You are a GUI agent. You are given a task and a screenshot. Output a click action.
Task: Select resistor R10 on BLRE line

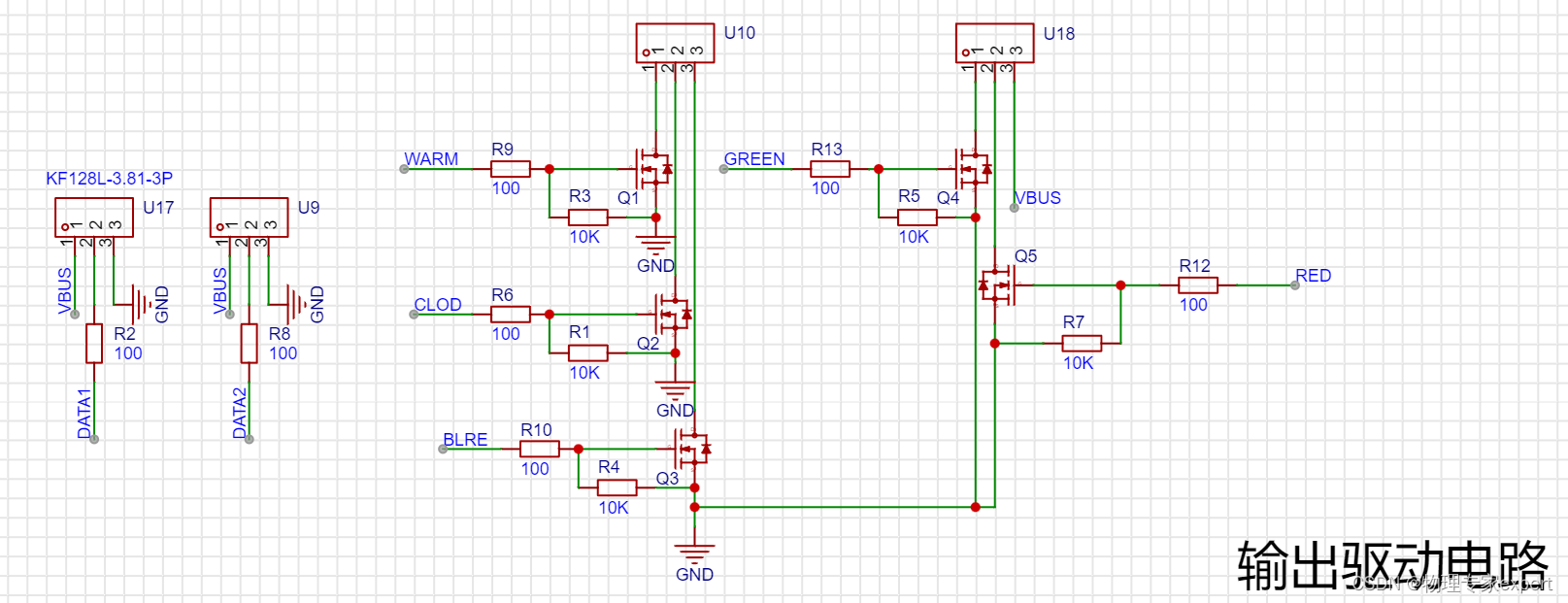pos(540,449)
